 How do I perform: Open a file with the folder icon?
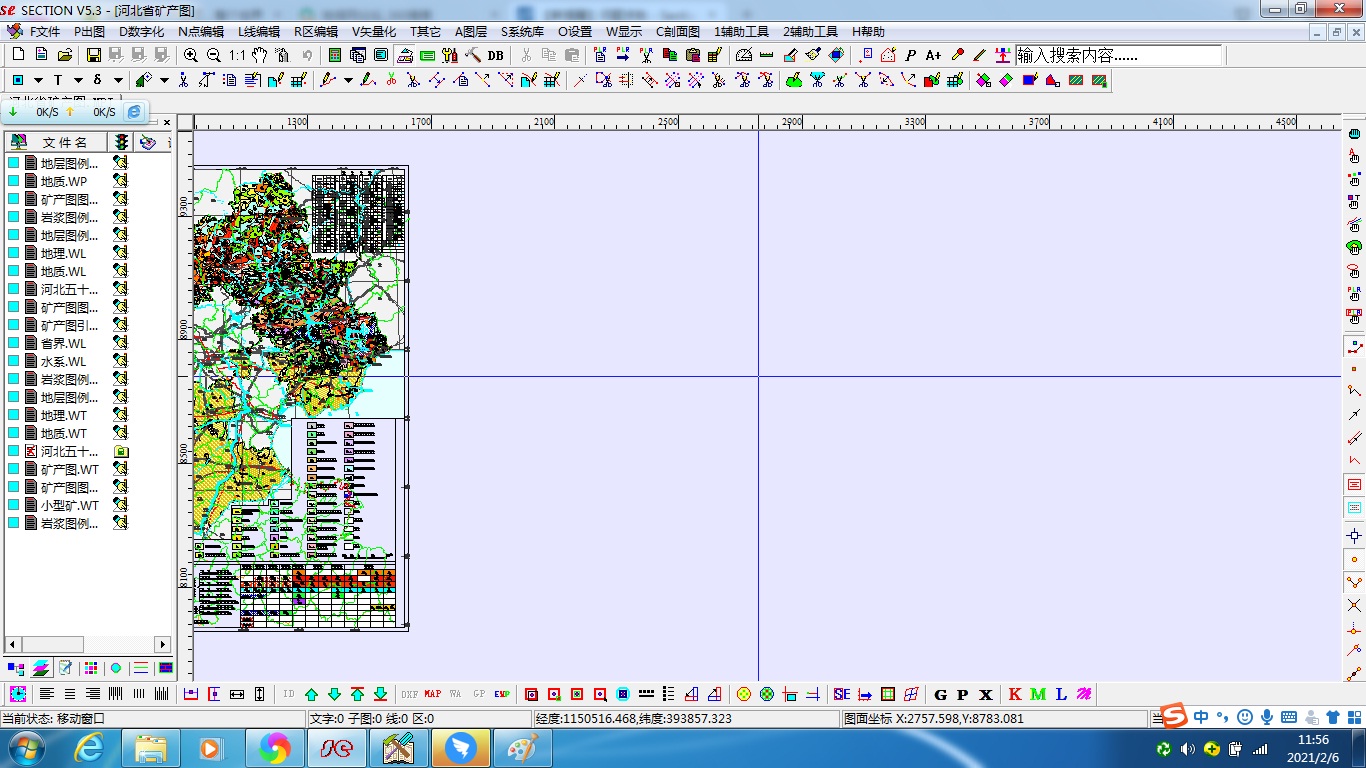65,55
